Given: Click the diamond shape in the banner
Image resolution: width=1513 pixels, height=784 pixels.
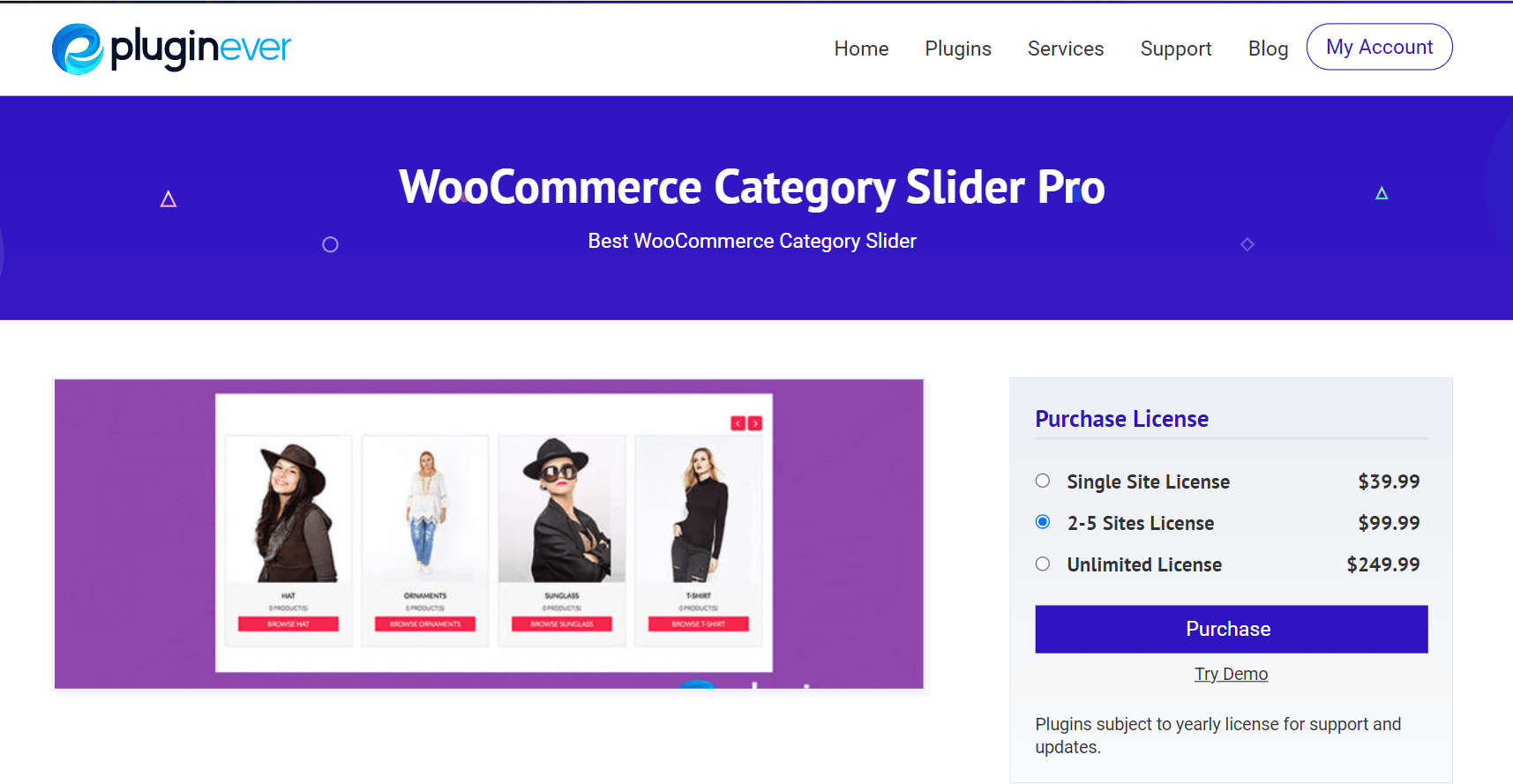Looking at the screenshot, I should [x=1247, y=244].
